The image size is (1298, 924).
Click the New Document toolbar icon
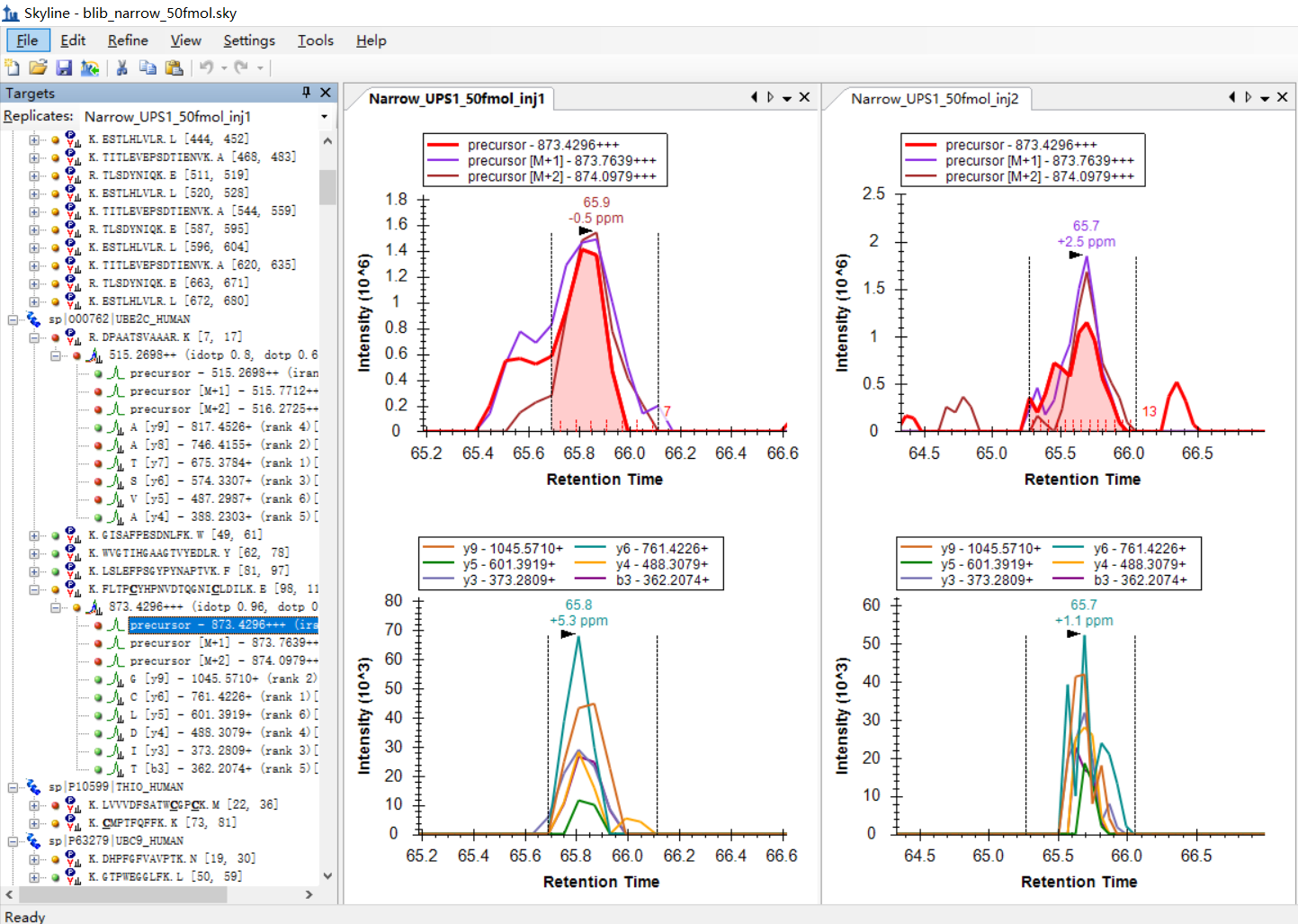13,67
